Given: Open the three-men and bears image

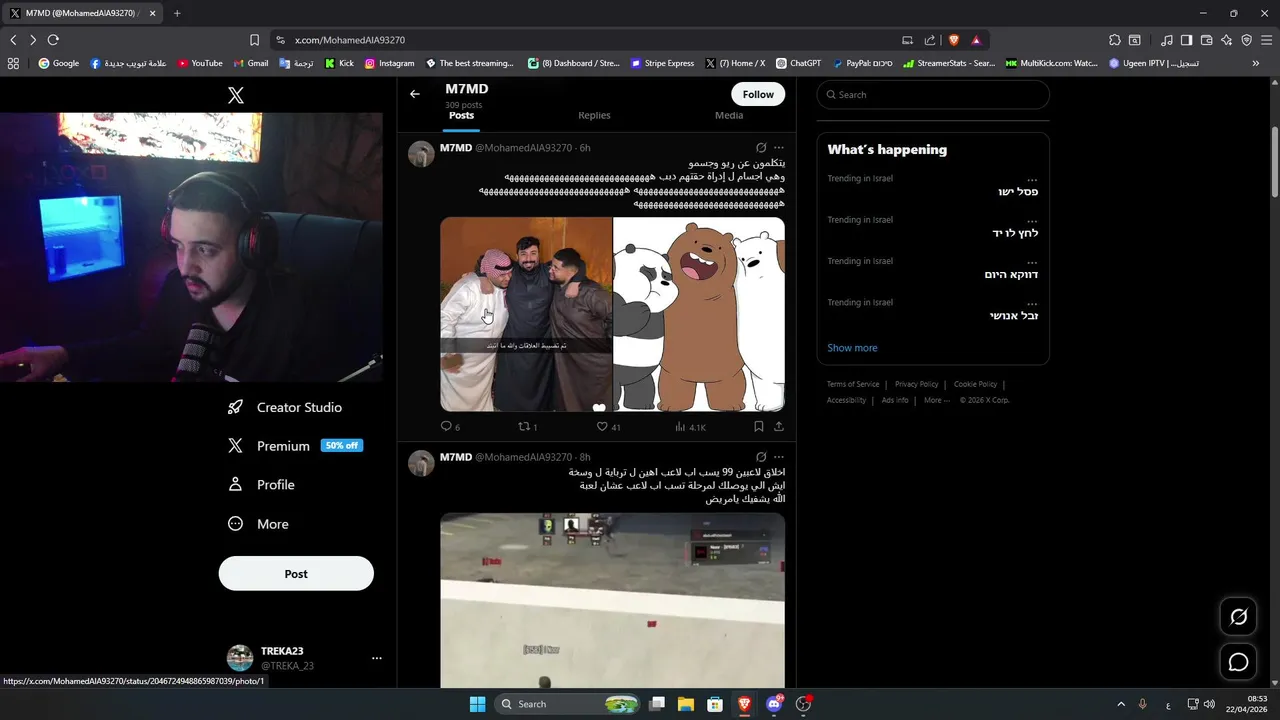Looking at the screenshot, I should pyautogui.click(x=612, y=314).
